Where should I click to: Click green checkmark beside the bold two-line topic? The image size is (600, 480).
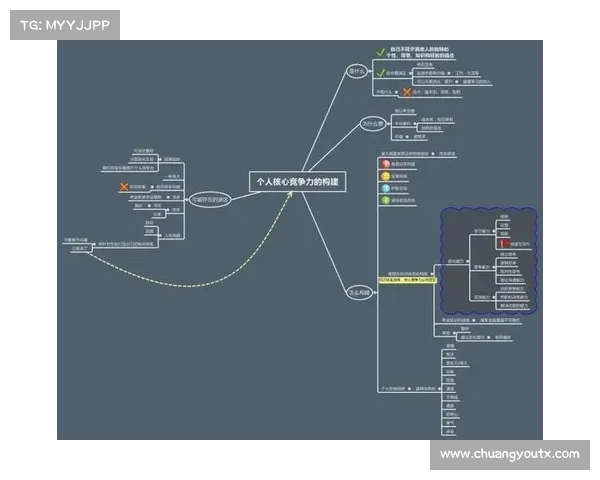point(380,52)
